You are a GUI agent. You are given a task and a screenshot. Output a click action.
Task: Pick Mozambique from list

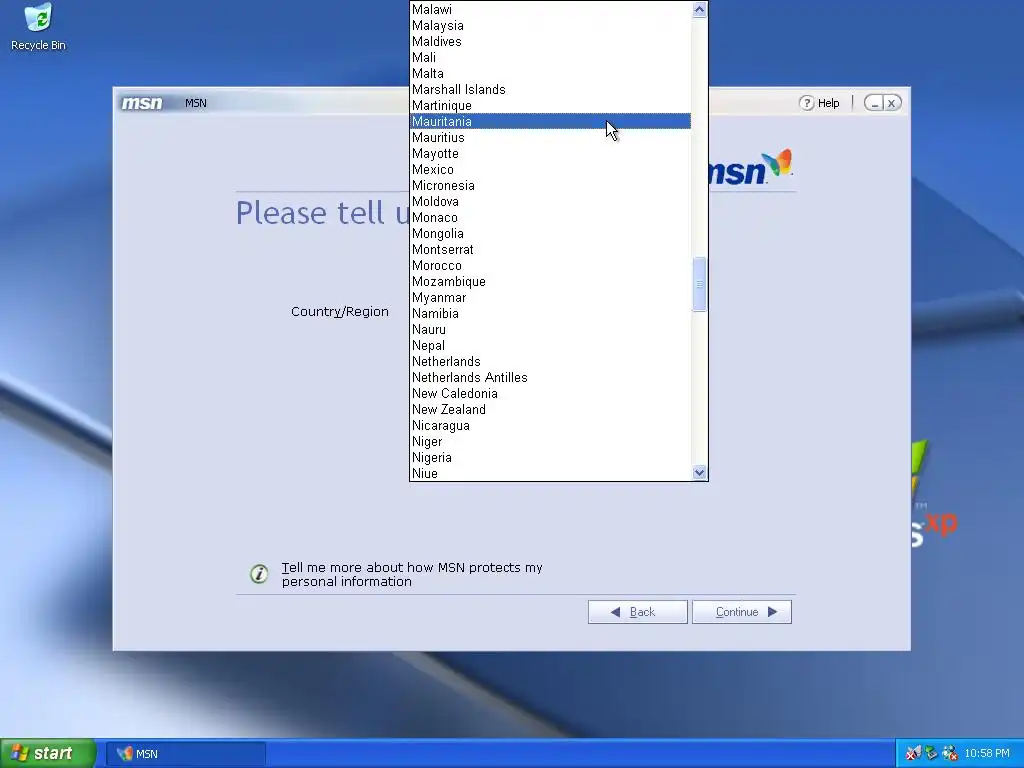pyautogui.click(x=551, y=281)
